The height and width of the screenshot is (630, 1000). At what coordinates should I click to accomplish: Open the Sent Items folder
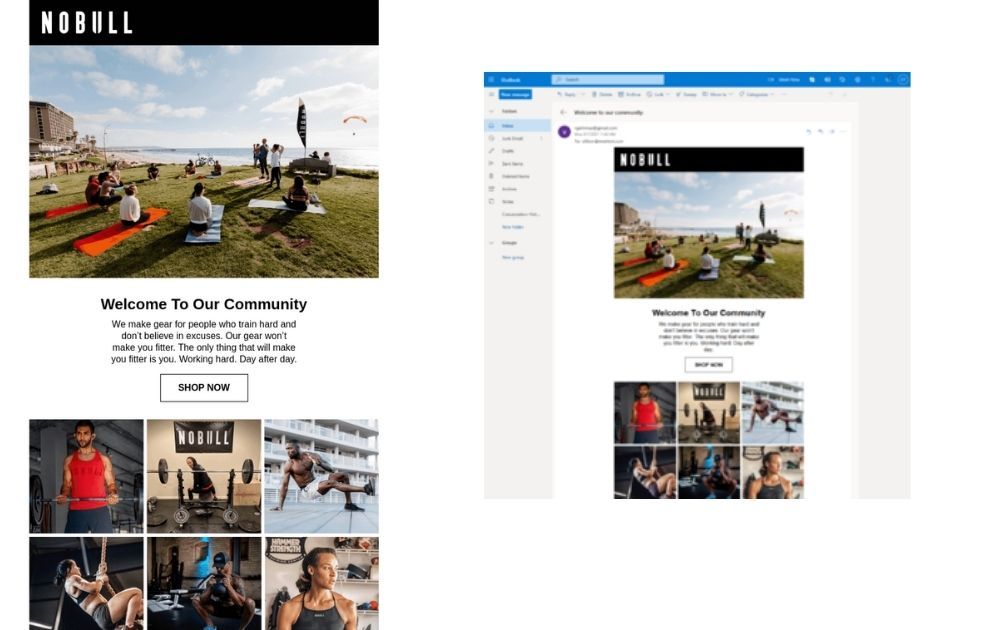[517, 164]
